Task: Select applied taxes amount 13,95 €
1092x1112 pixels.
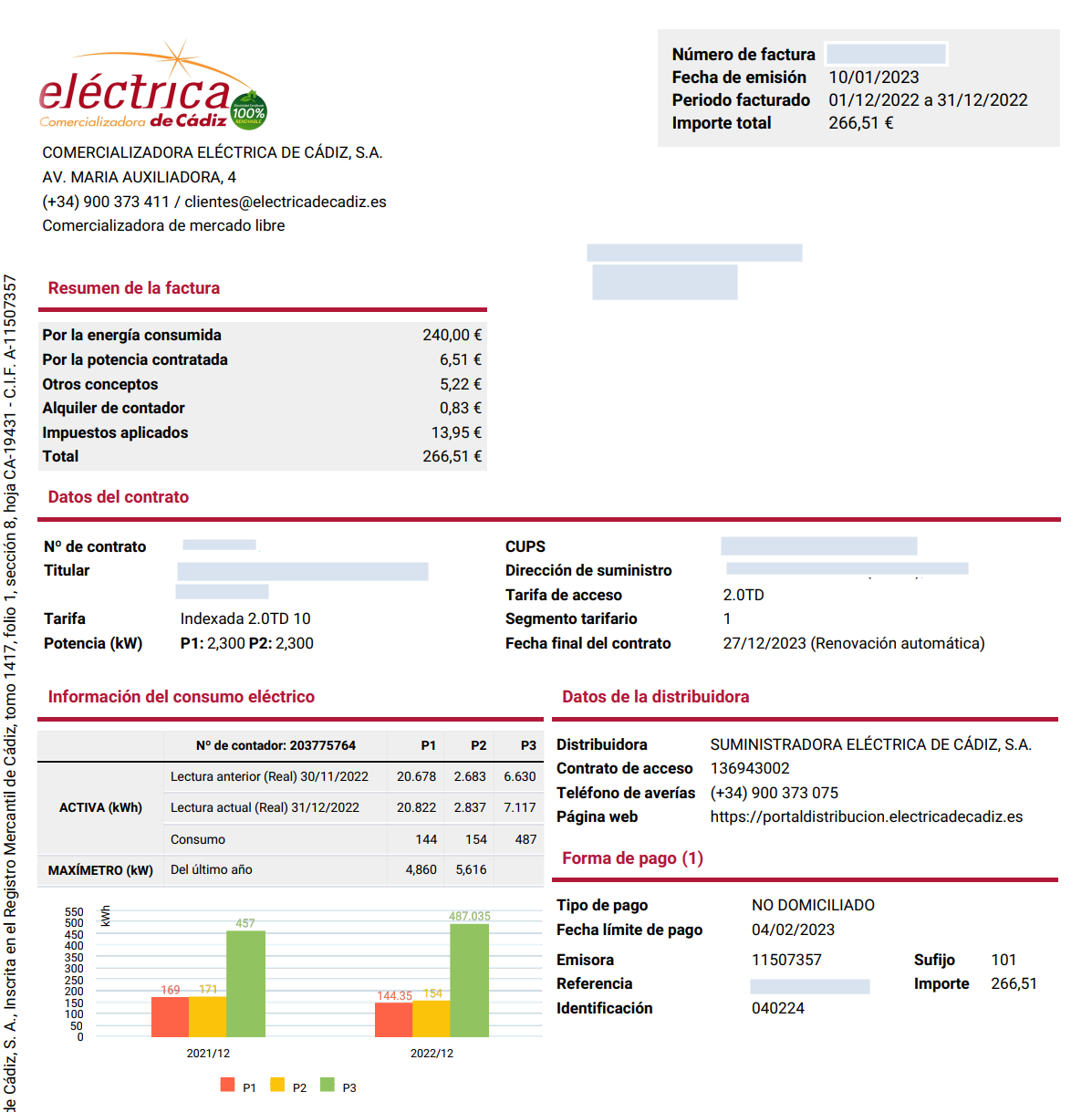Action: [457, 432]
